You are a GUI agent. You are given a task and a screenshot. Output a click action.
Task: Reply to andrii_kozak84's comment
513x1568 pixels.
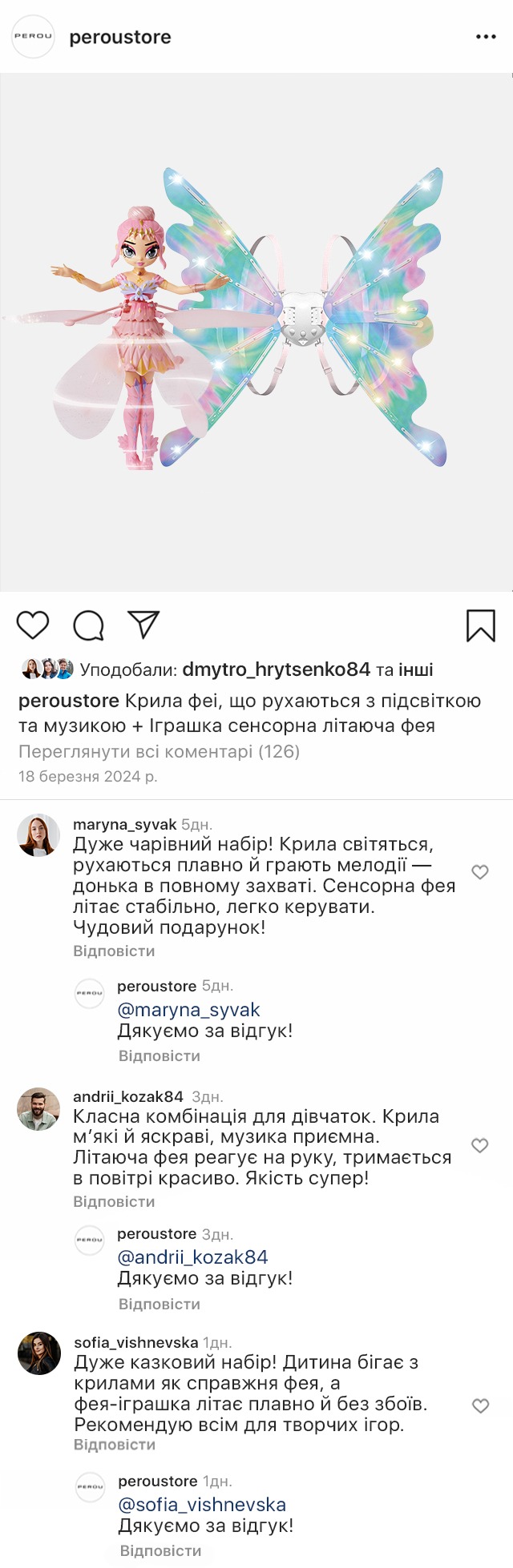click(x=114, y=1202)
